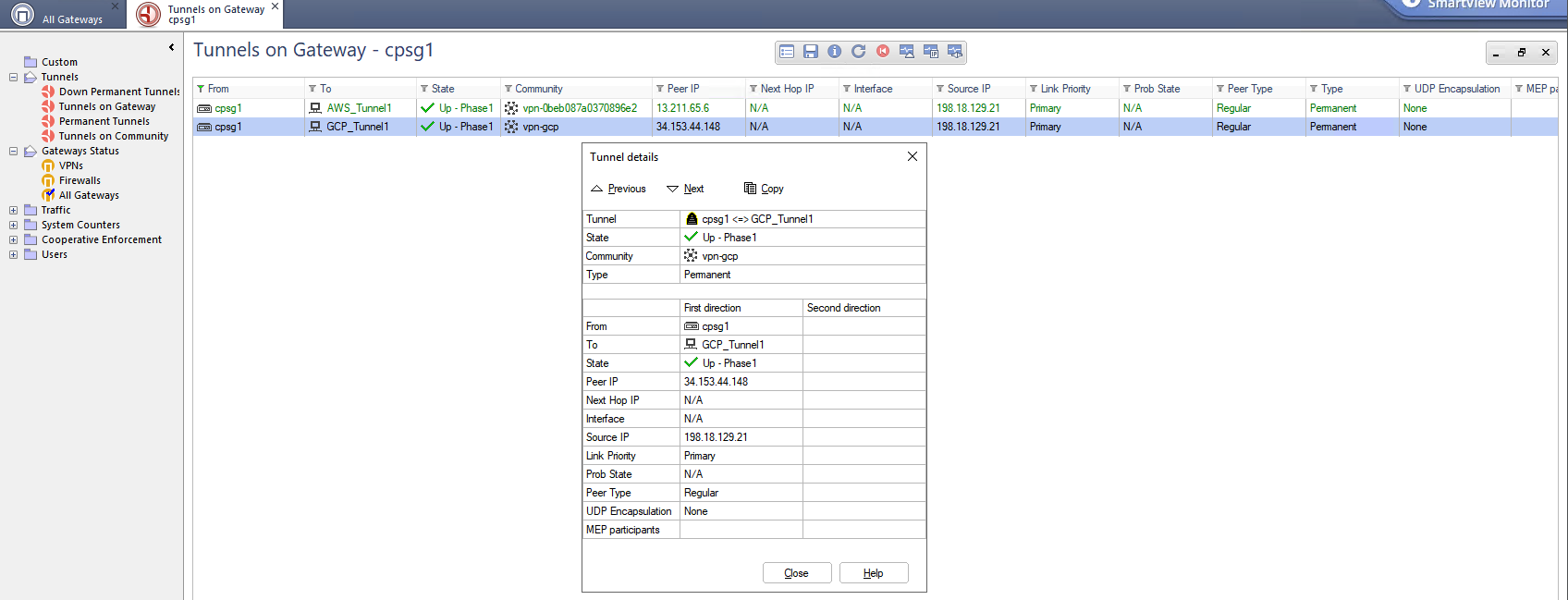Open Down Permanent Tunnels view

tap(118, 92)
